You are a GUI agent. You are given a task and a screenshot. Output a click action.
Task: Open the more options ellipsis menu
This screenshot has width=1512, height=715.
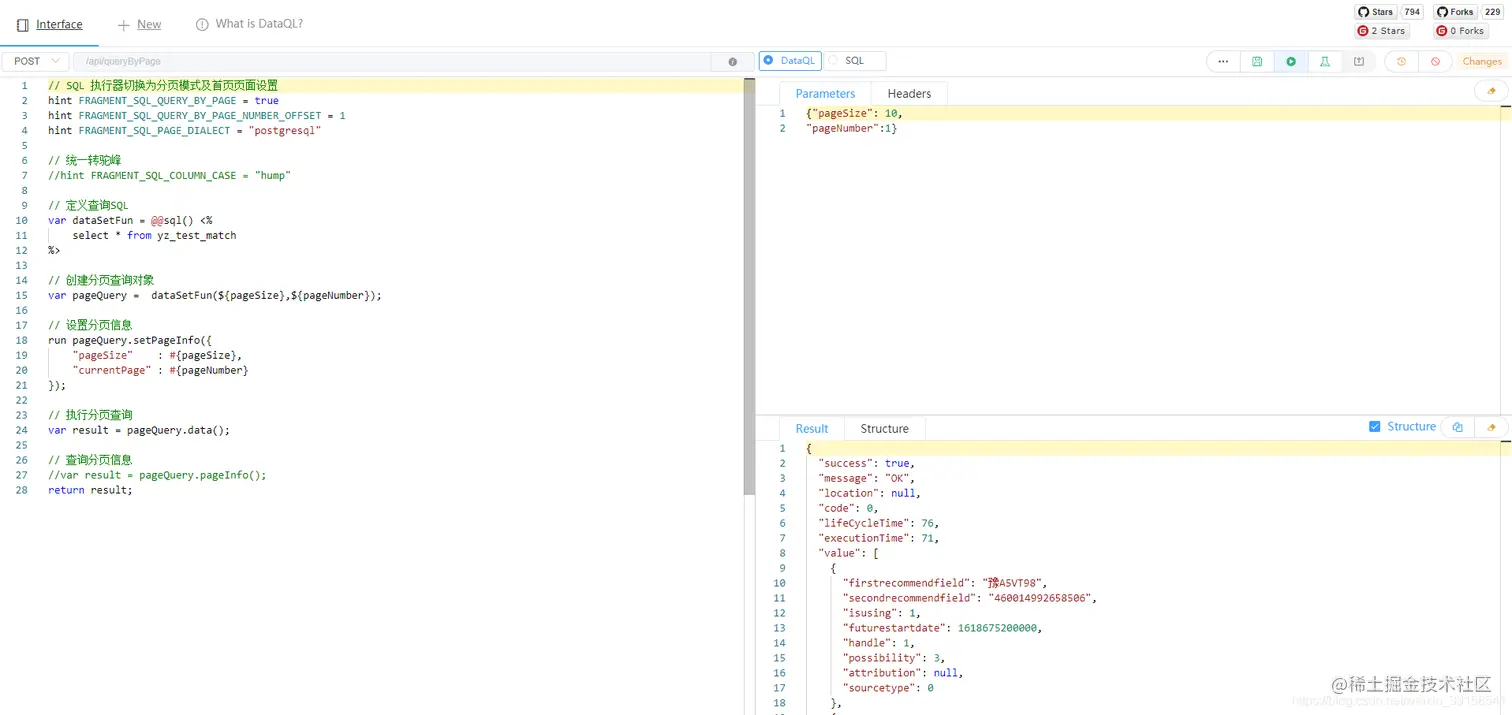[1222, 61]
